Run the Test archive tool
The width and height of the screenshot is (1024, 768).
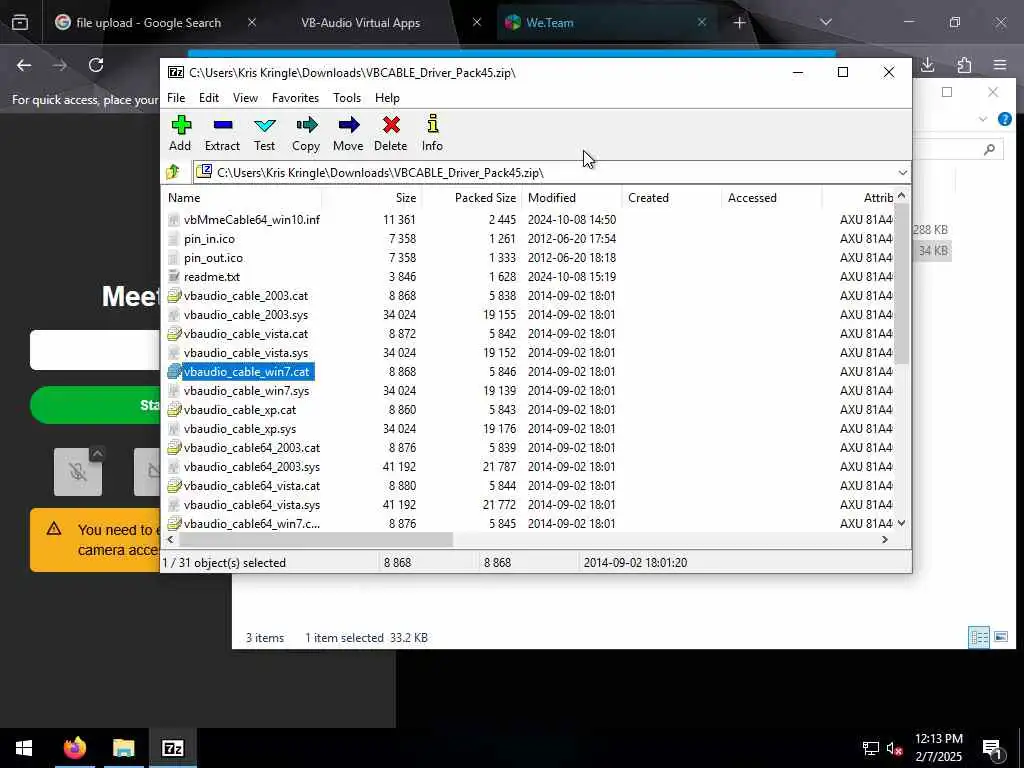tap(264, 133)
